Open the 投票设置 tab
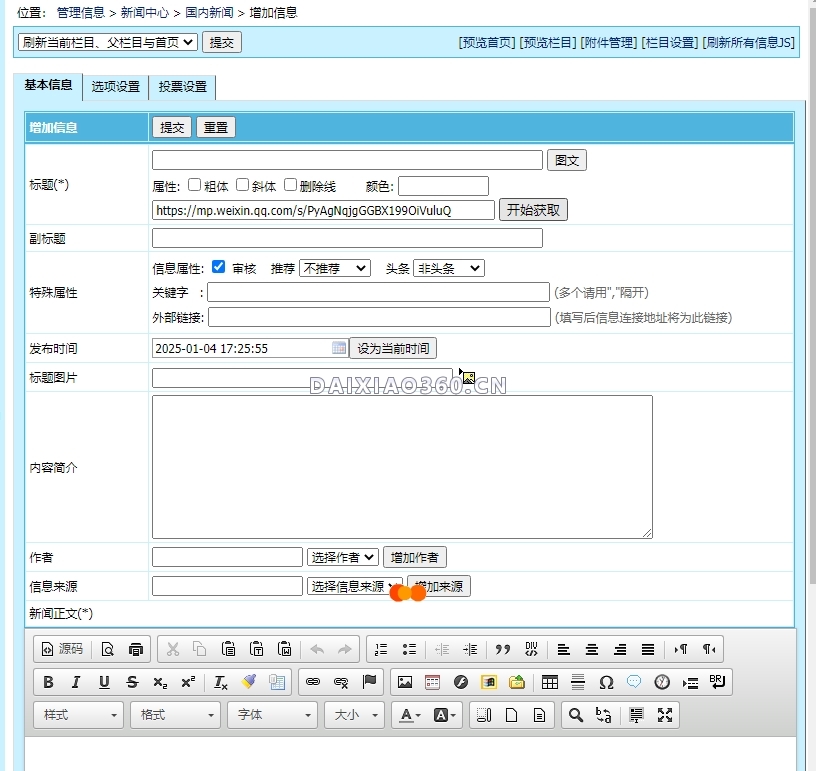816x771 pixels. click(183, 87)
